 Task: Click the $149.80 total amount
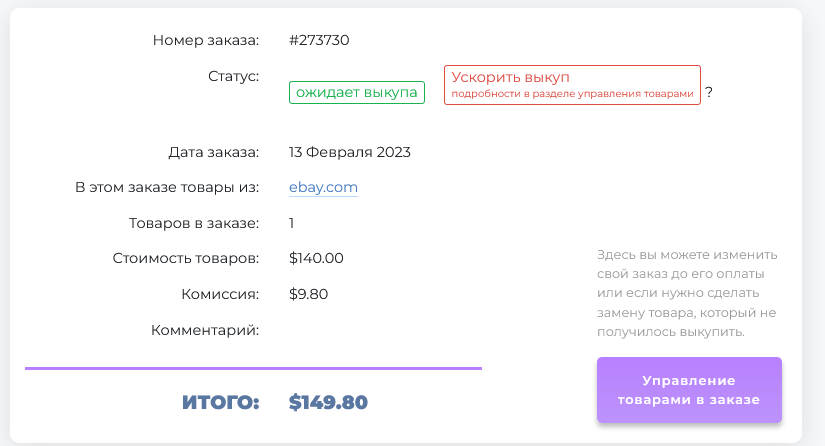[x=328, y=403]
